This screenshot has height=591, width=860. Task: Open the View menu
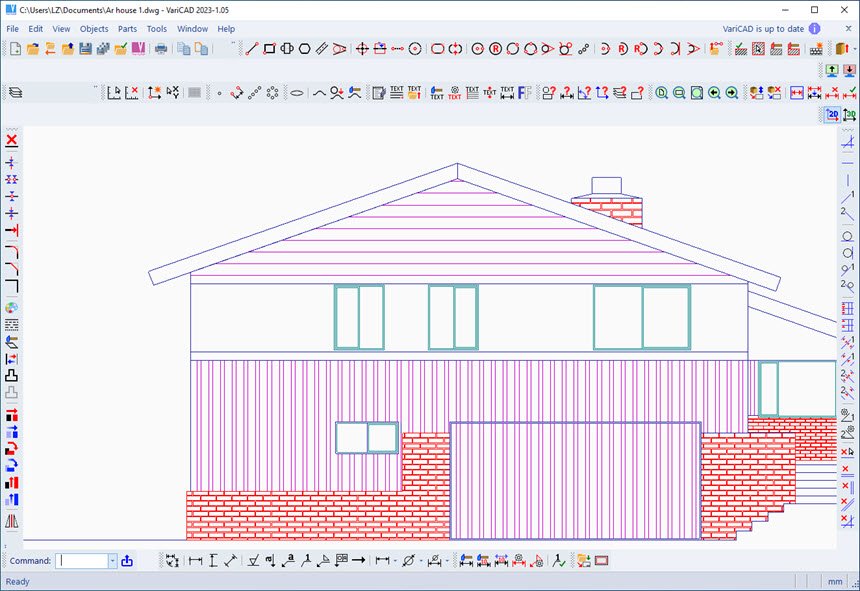[x=61, y=29]
